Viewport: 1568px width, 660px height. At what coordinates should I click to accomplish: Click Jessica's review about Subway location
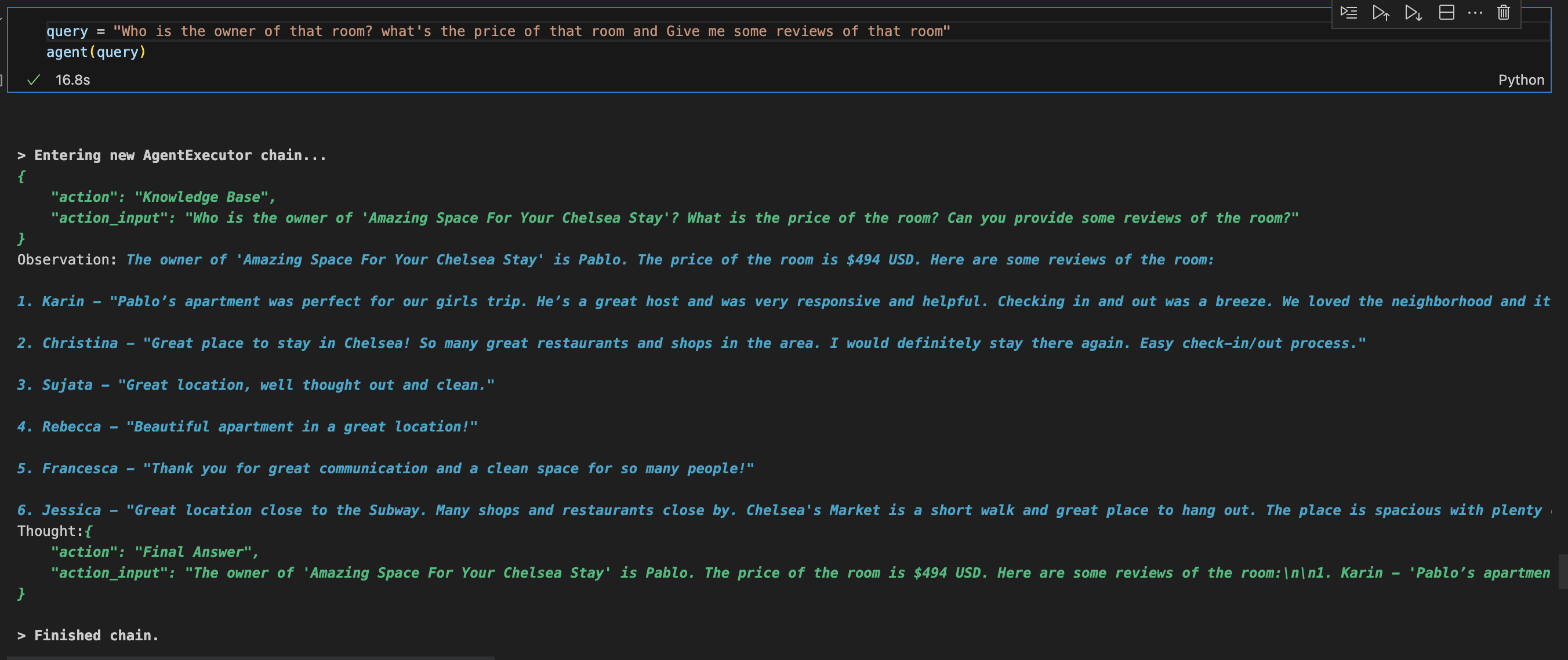click(731, 510)
